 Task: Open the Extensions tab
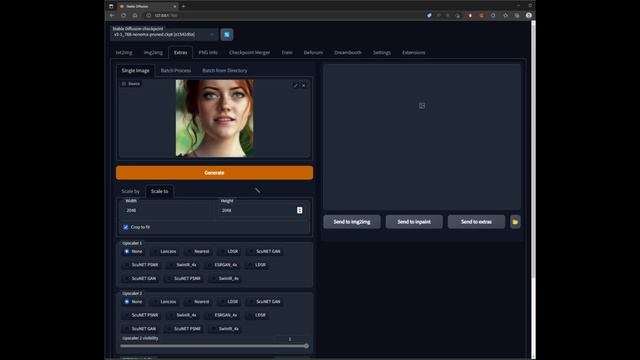[x=413, y=53]
